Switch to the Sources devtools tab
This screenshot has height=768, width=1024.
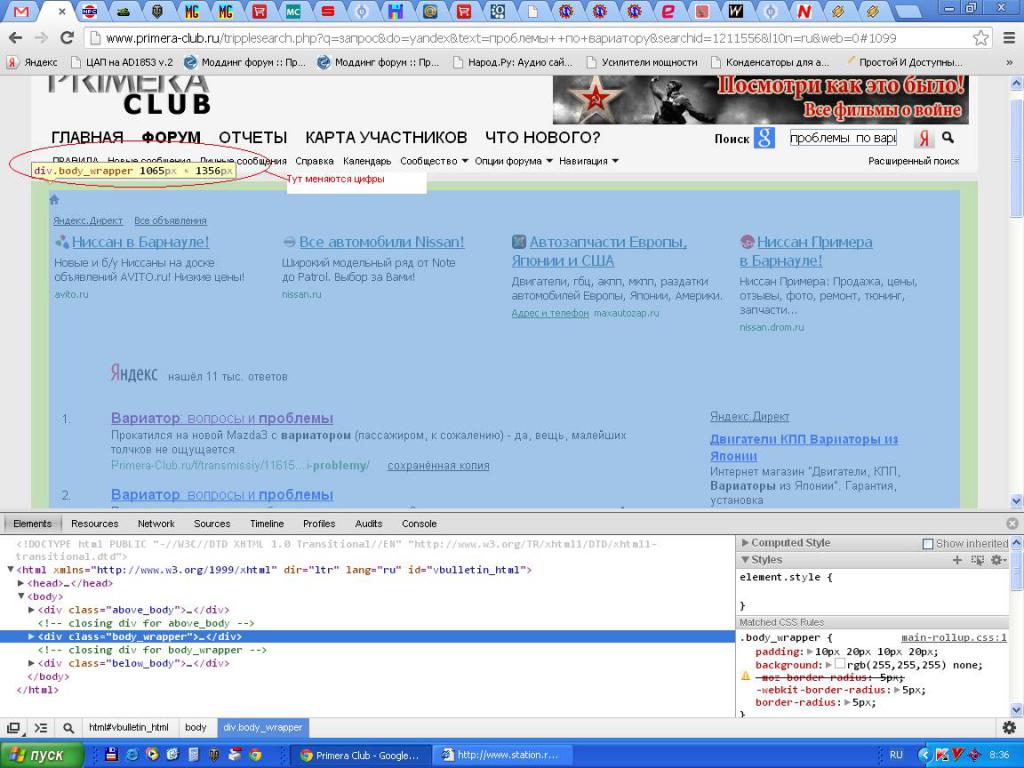[x=212, y=524]
